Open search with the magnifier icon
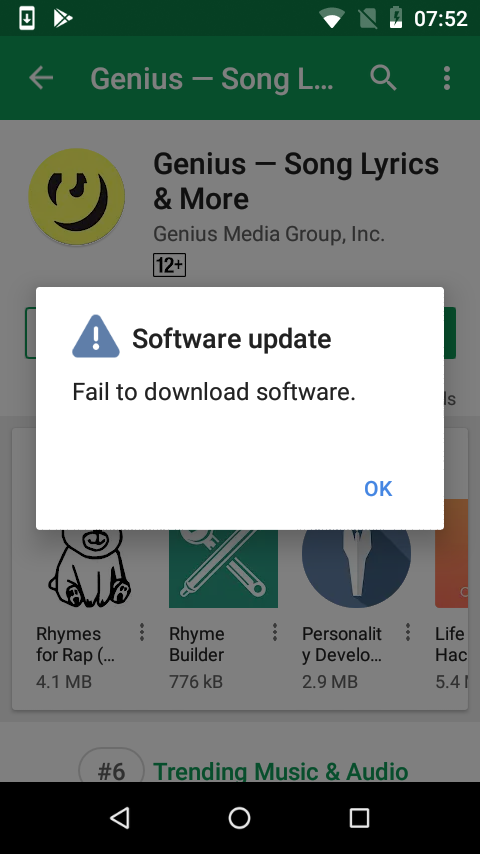The height and width of the screenshot is (854, 480). pos(383,78)
